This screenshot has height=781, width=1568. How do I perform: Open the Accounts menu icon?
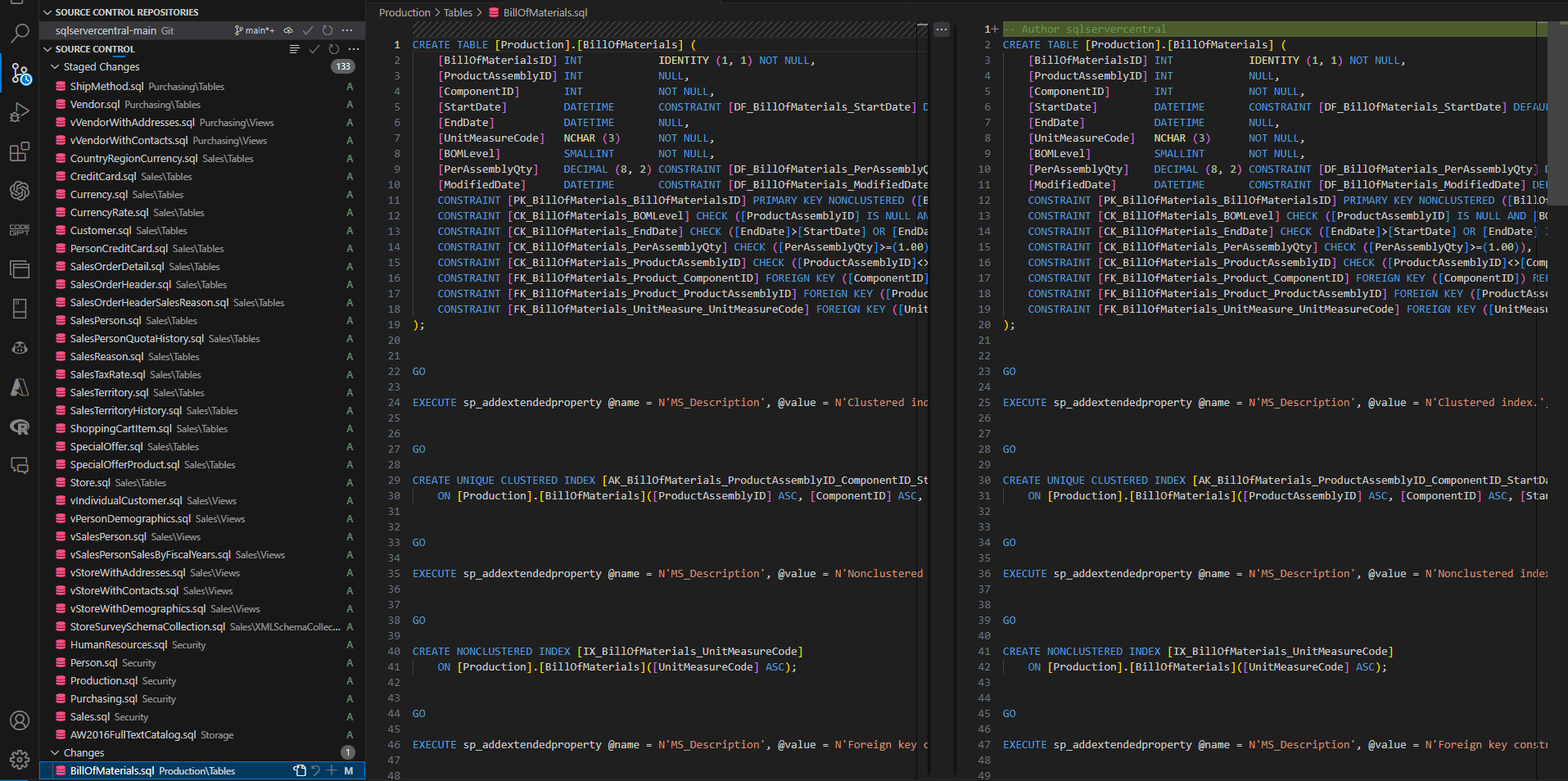(x=20, y=720)
